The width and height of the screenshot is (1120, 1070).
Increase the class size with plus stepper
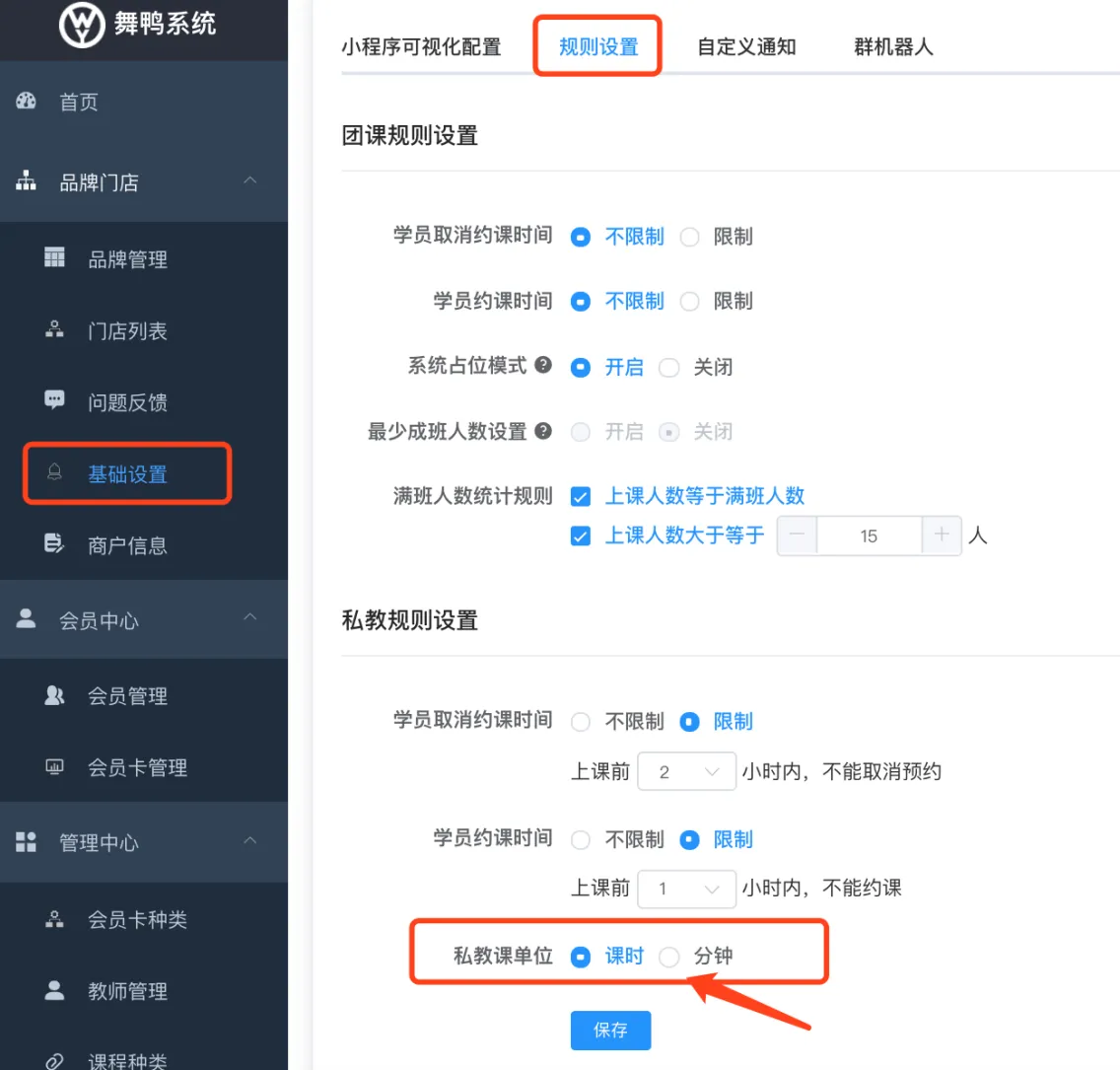[x=942, y=535]
